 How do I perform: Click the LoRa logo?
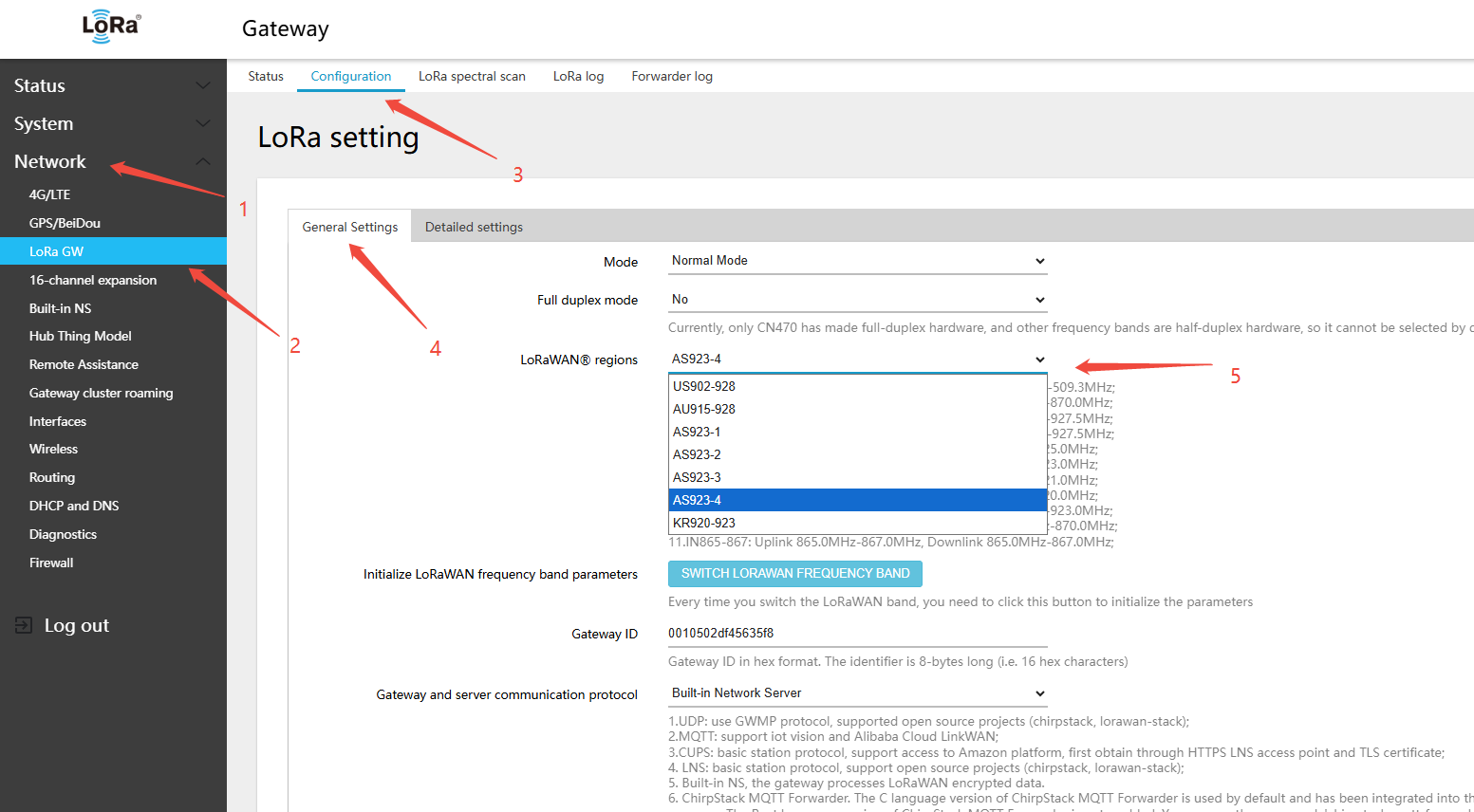click(111, 27)
